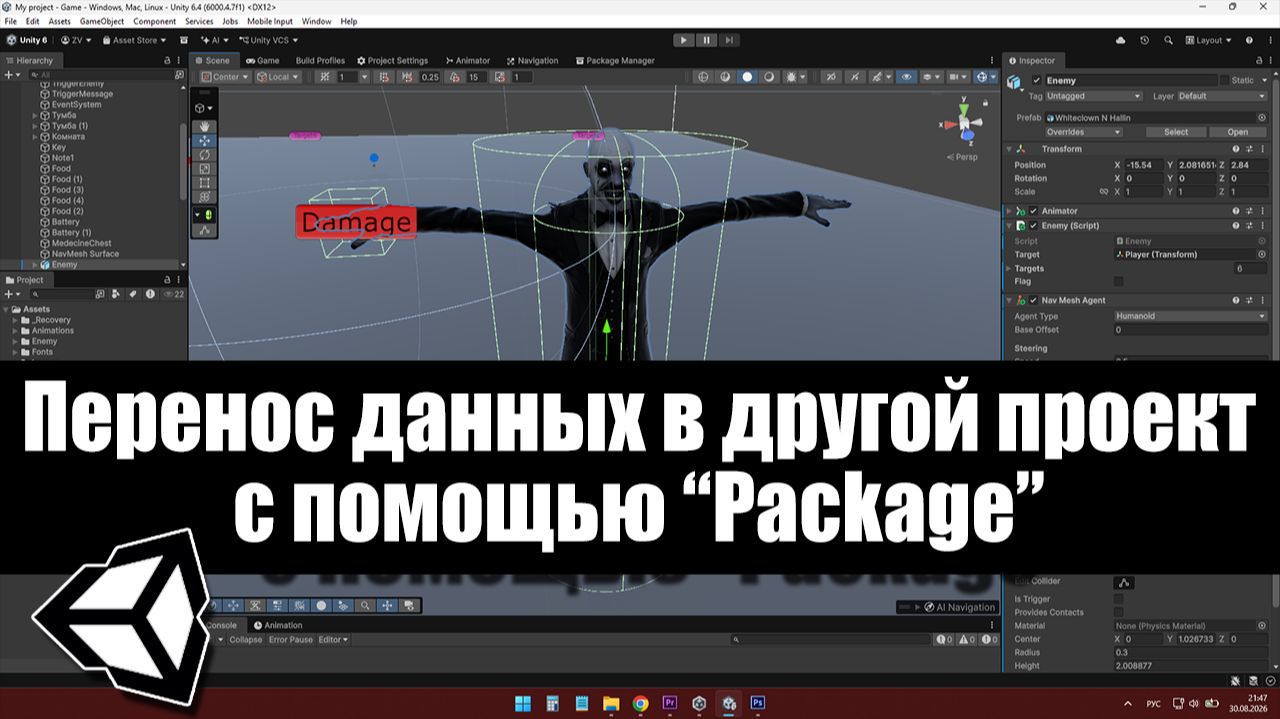Click the Play button
This screenshot has height=719, width=1280.
tap(683, 40)
